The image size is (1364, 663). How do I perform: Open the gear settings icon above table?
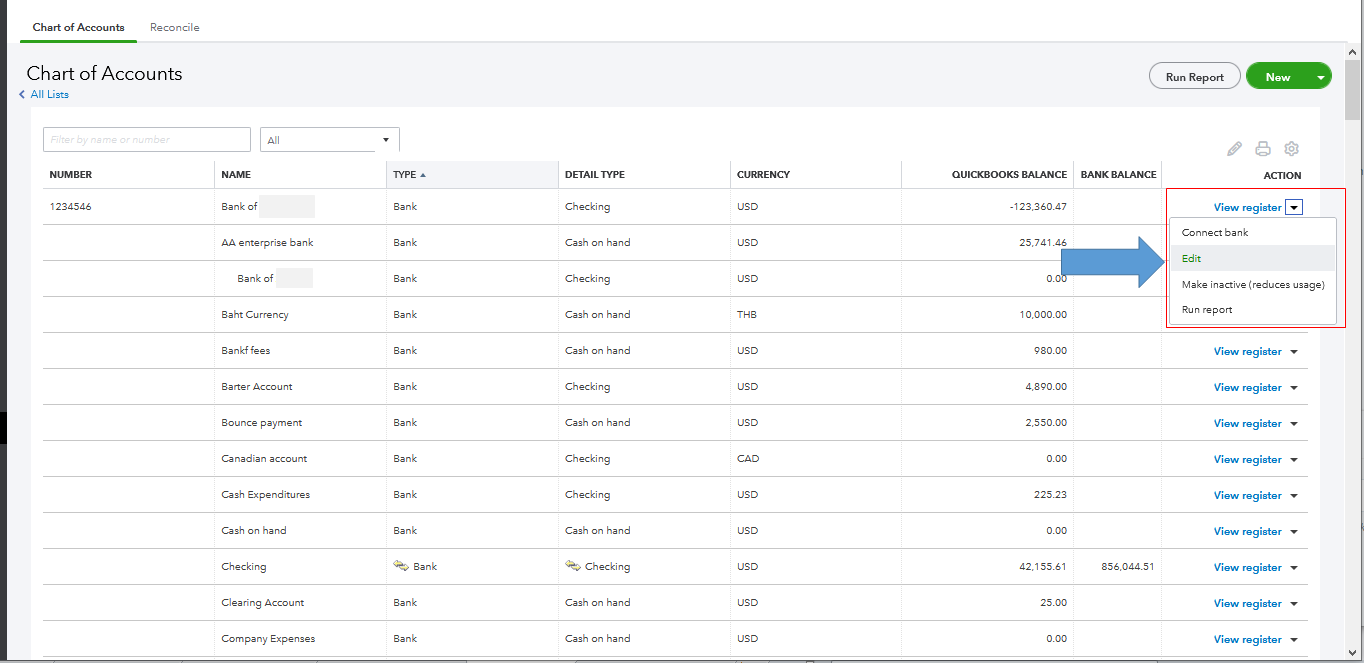pos(1291,149)
